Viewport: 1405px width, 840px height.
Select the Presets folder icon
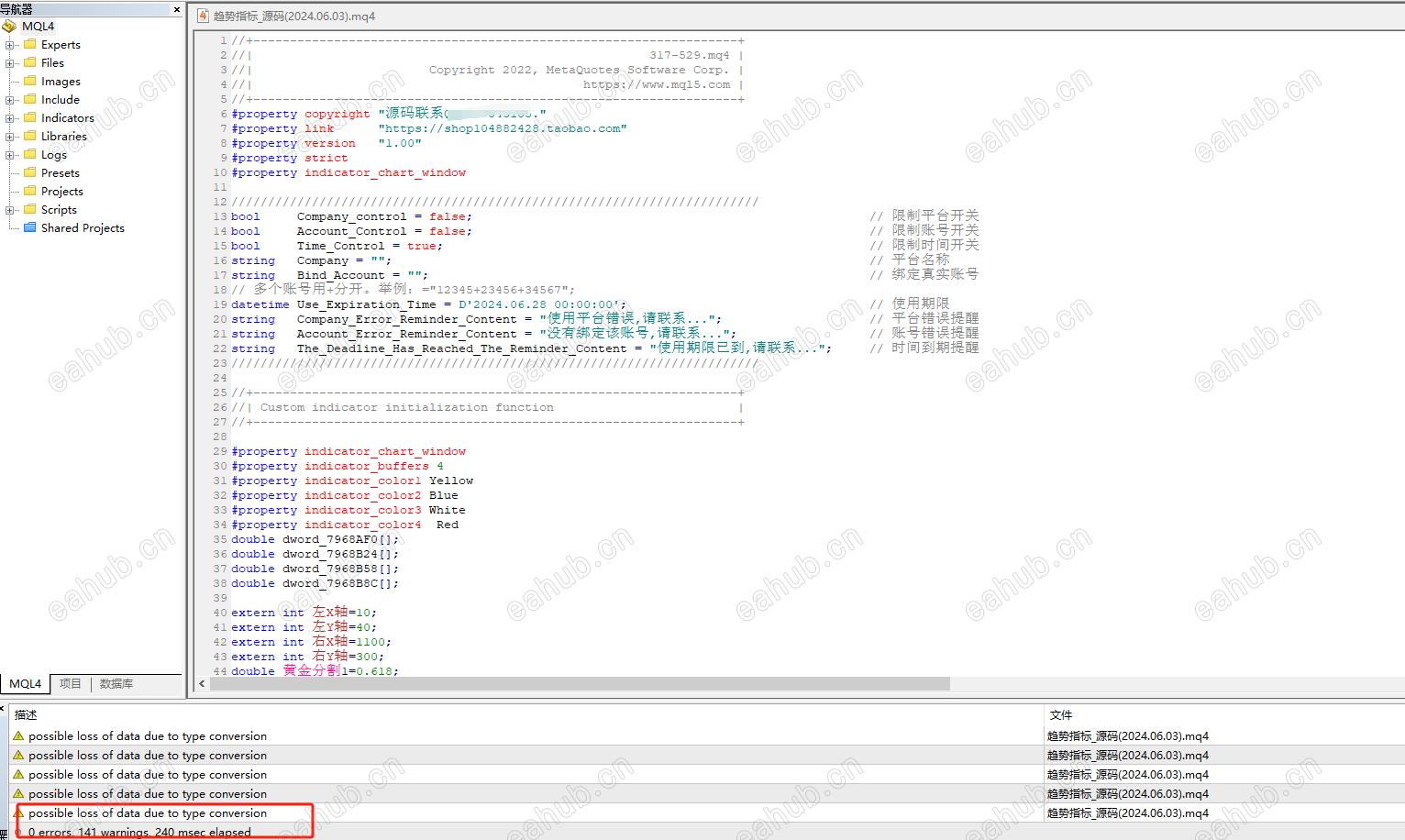pos(30,172)
